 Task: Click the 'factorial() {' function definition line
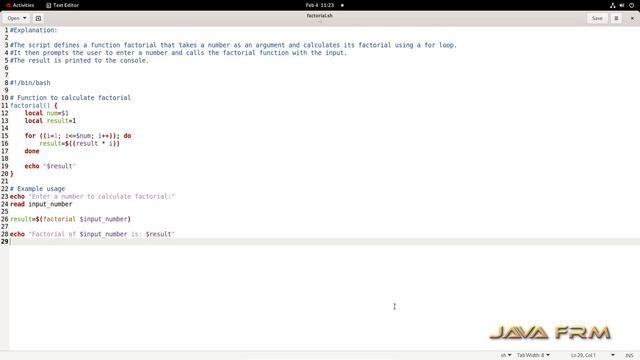point(33,105)
